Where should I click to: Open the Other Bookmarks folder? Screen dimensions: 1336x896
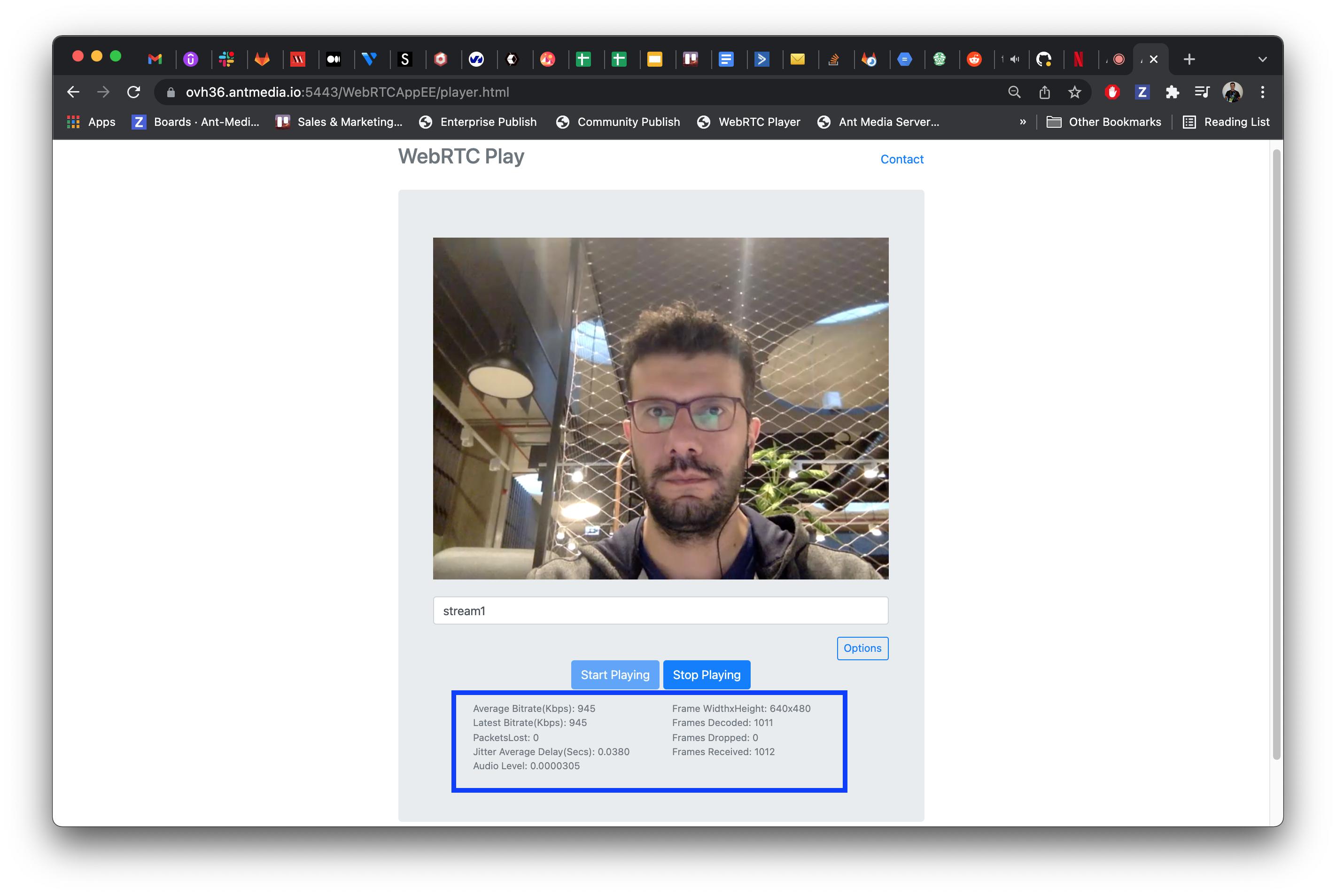[1103, 122]
